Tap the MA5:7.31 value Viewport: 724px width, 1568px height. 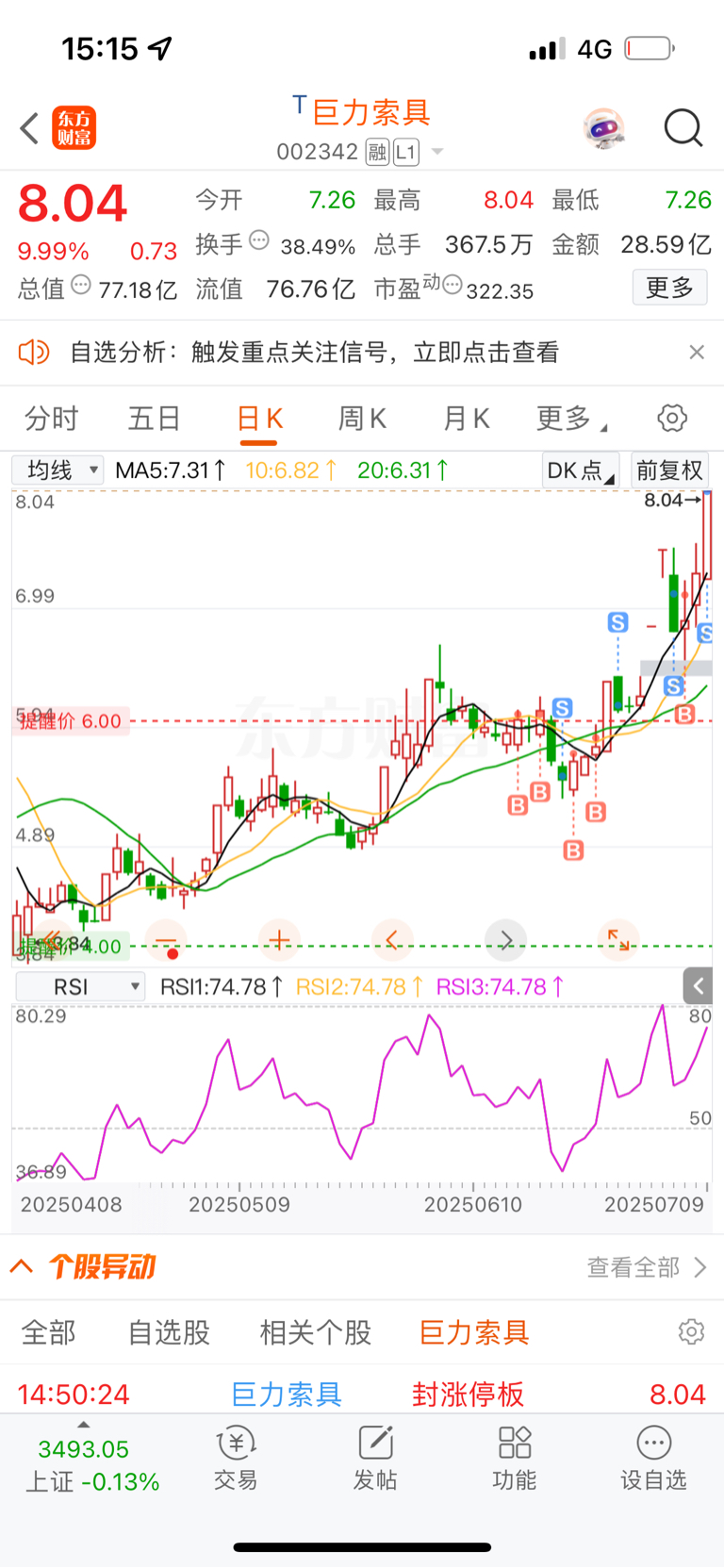(x=171, y=470)
